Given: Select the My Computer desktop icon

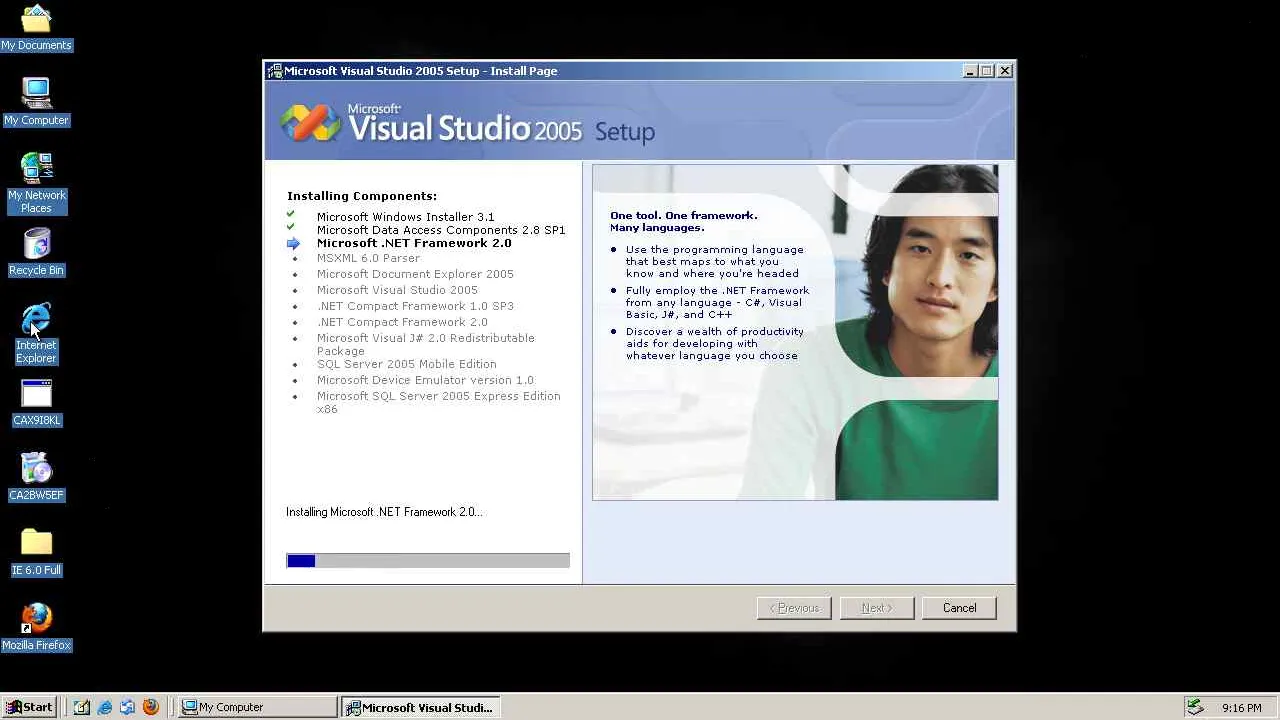Looking at the screenshot, I should 36,101.
